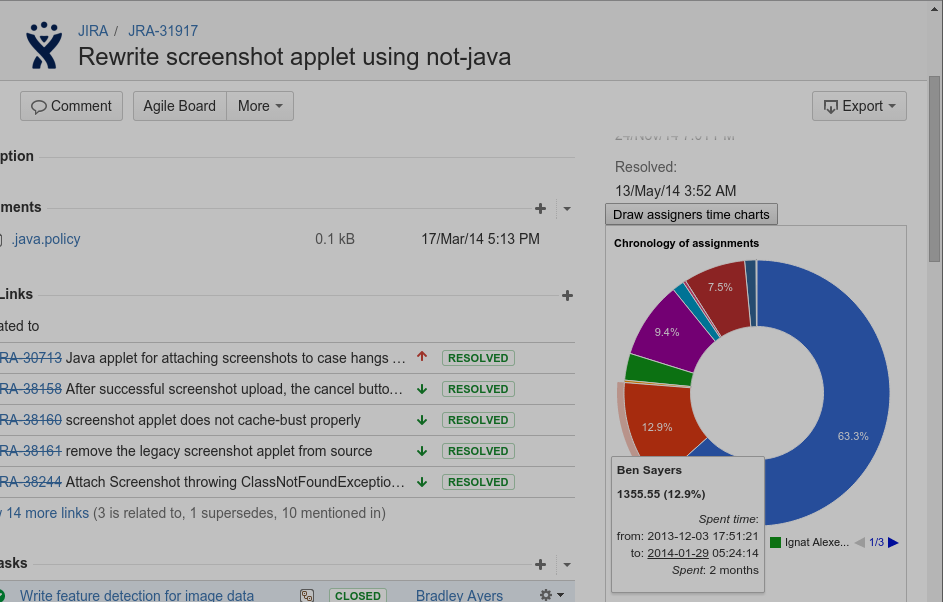Click the RESOLVED status badge for JRA-38160
943x602 pixels.
tap(478, 420)
